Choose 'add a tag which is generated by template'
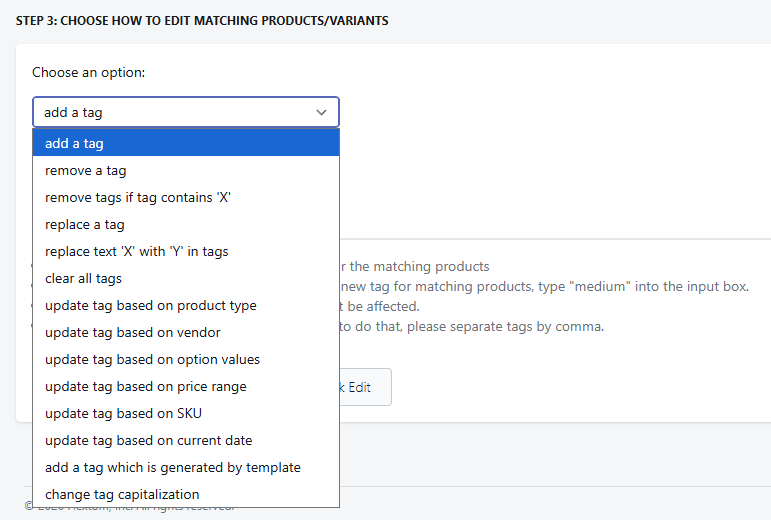Image resolution: width=771 pixels, height=520 pixels. click(186, 468)
